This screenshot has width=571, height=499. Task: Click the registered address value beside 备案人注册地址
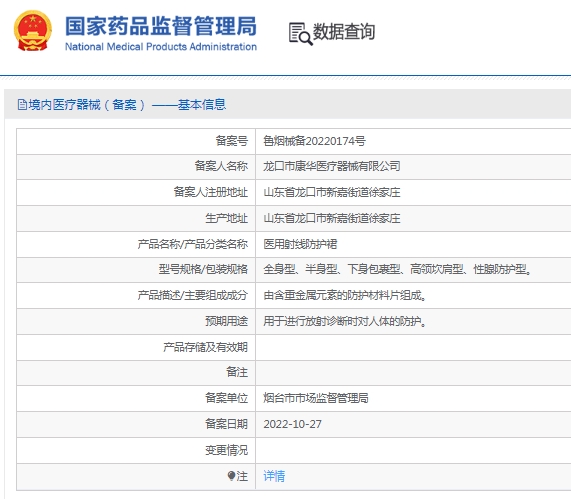click(332, 192)
